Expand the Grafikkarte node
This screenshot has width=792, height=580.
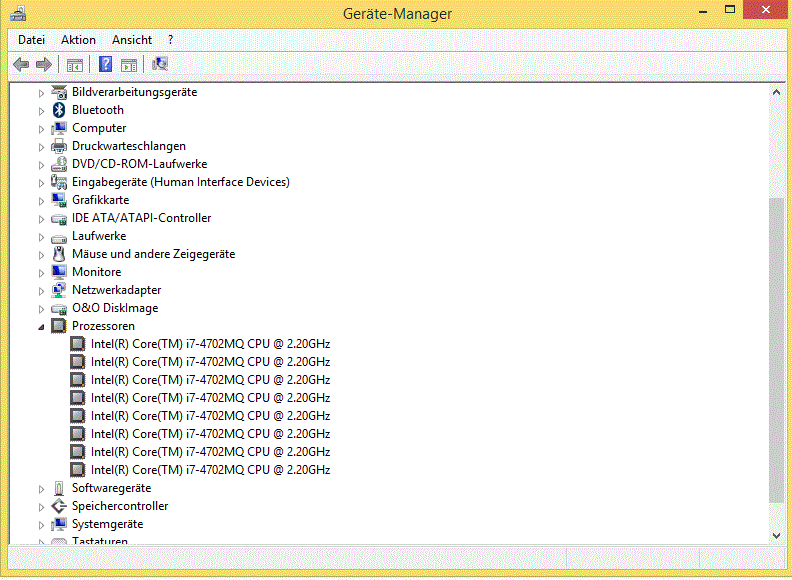41,201
